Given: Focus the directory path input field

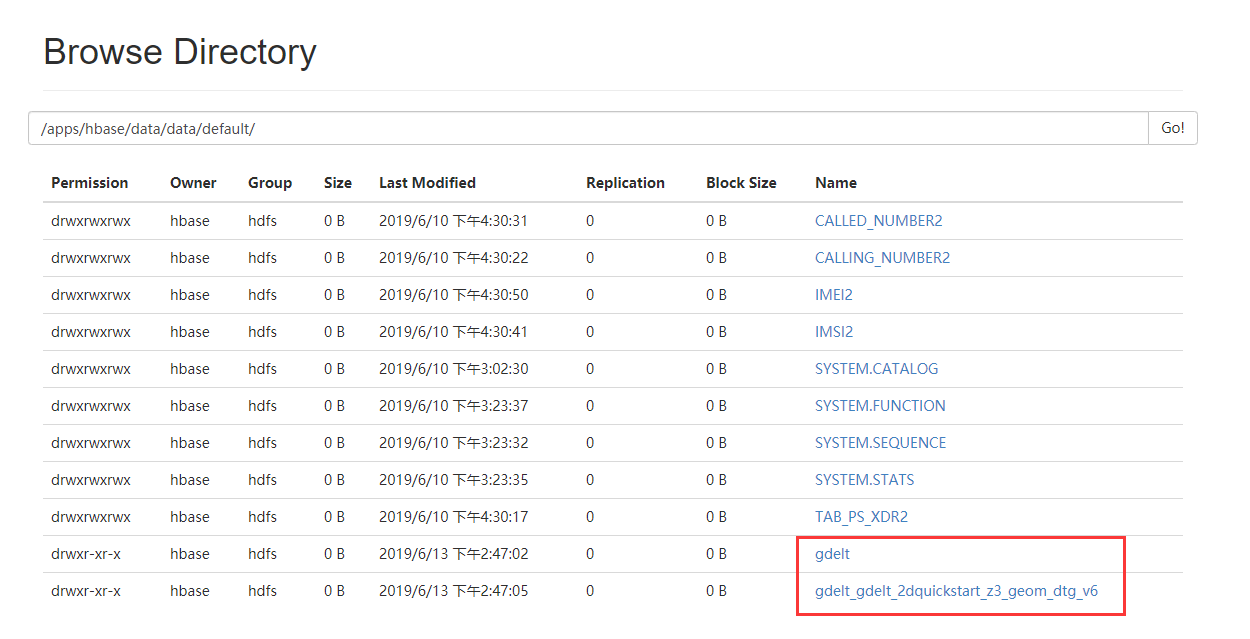Looking at the screenshot, I should click(x=588, y=129).
